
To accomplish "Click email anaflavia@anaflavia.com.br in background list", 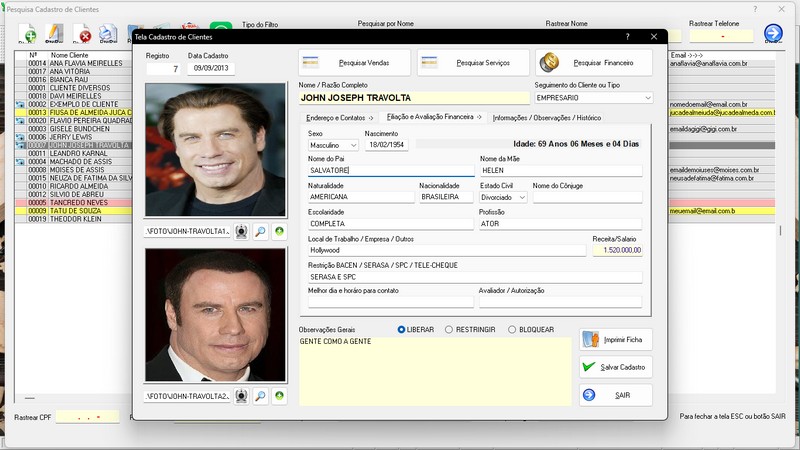I will point(708,63).
